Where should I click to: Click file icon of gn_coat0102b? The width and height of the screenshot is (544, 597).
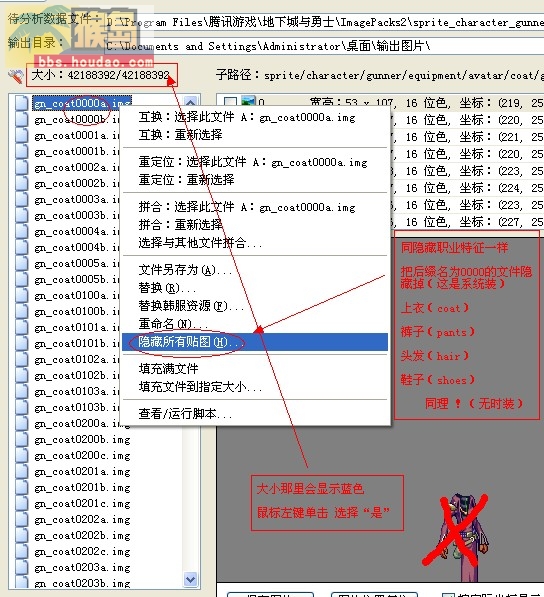point(21,375)
